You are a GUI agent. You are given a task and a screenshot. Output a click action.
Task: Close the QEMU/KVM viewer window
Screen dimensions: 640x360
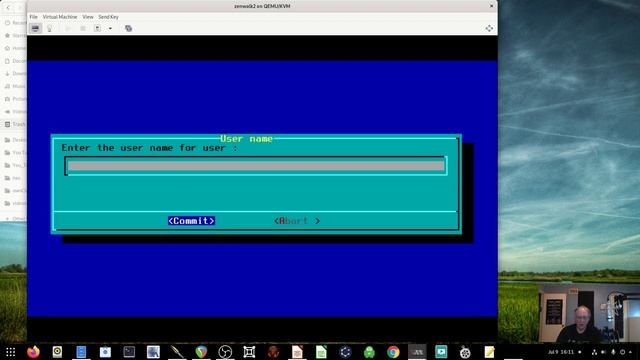point(491,6)
